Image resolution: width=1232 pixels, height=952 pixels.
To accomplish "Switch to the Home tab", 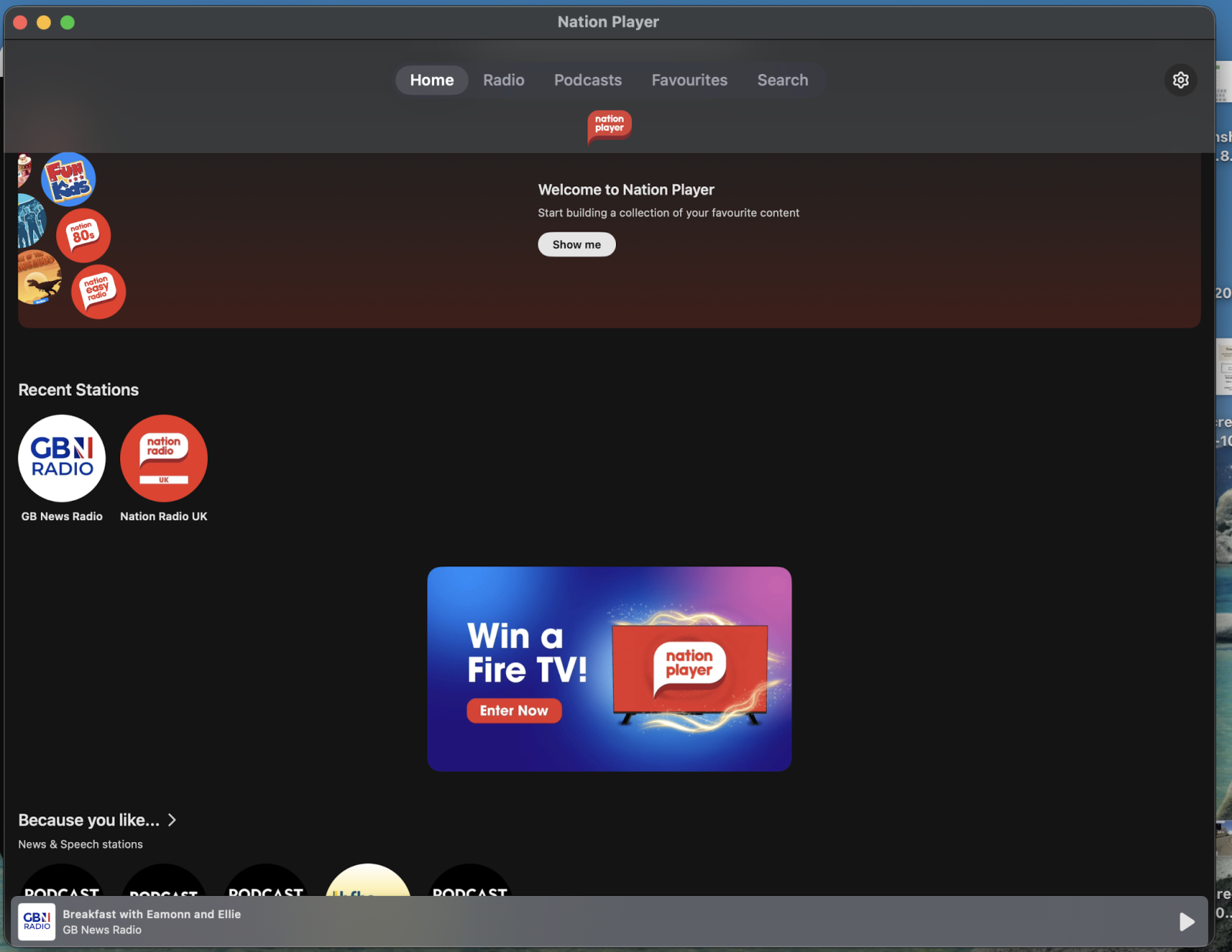I will point(432,80).
